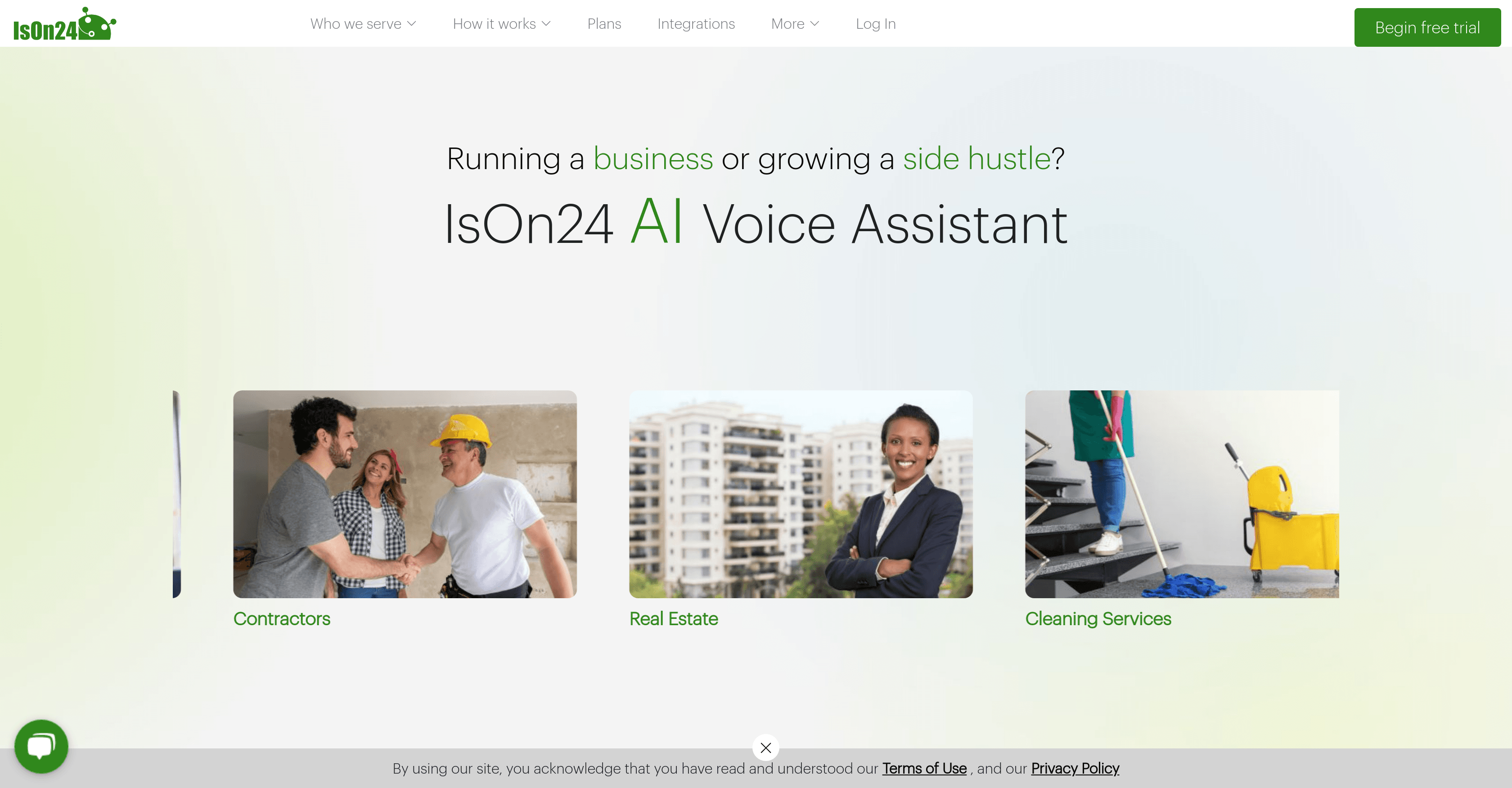Viewport: 1512px width, 788px height.
Task: Click the Cleaning Services caption link
Action: (1098, 618)
